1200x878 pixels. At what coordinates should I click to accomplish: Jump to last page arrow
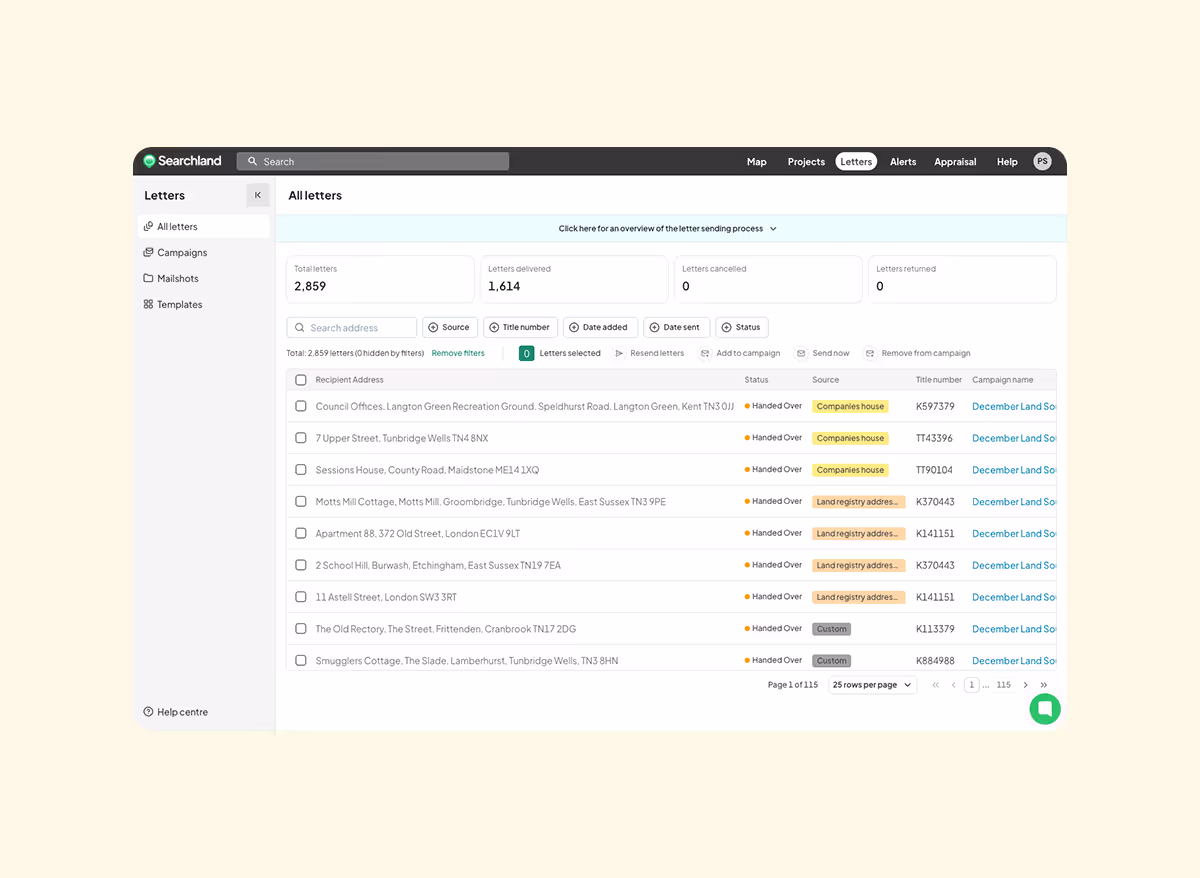1044,685
